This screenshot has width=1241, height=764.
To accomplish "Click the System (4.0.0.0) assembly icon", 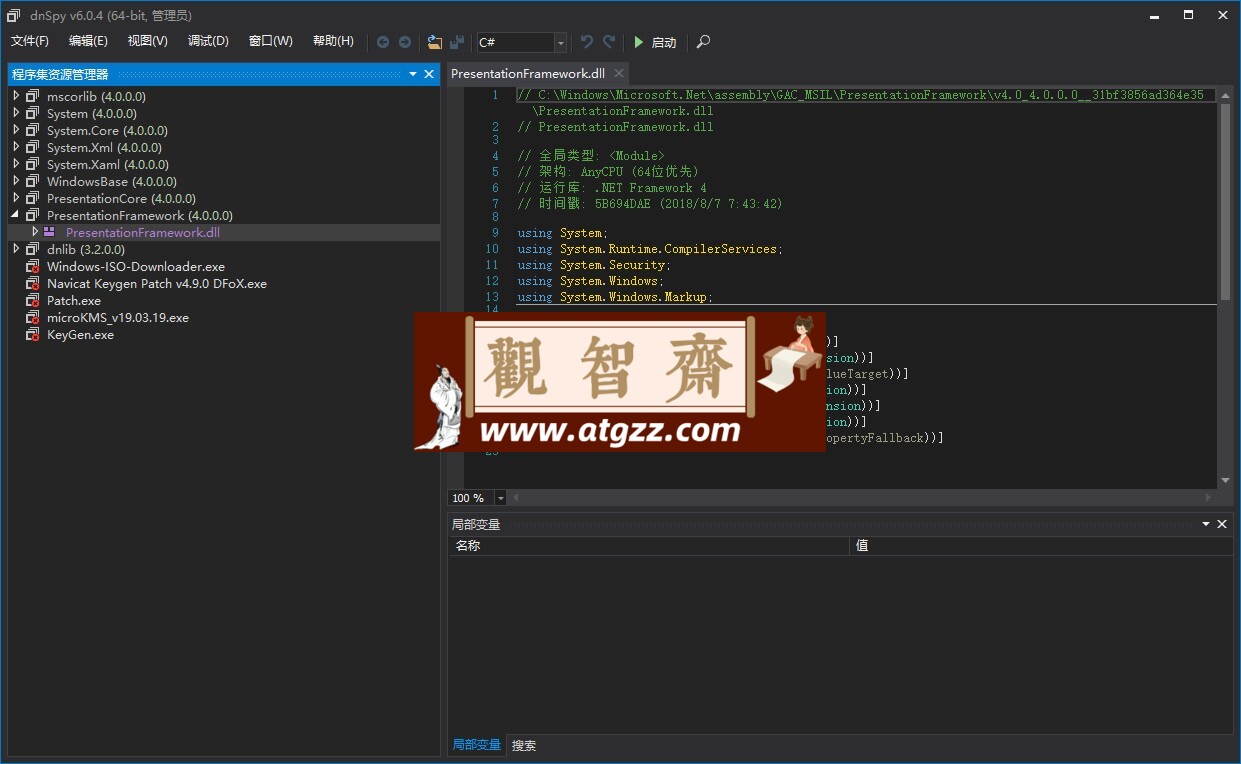I will click(x=33, y=114).
